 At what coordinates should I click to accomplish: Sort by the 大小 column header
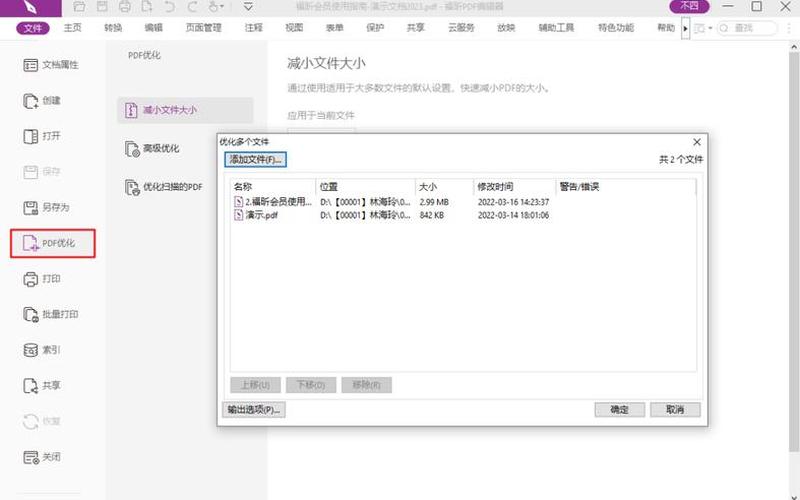tap(444, 187)
